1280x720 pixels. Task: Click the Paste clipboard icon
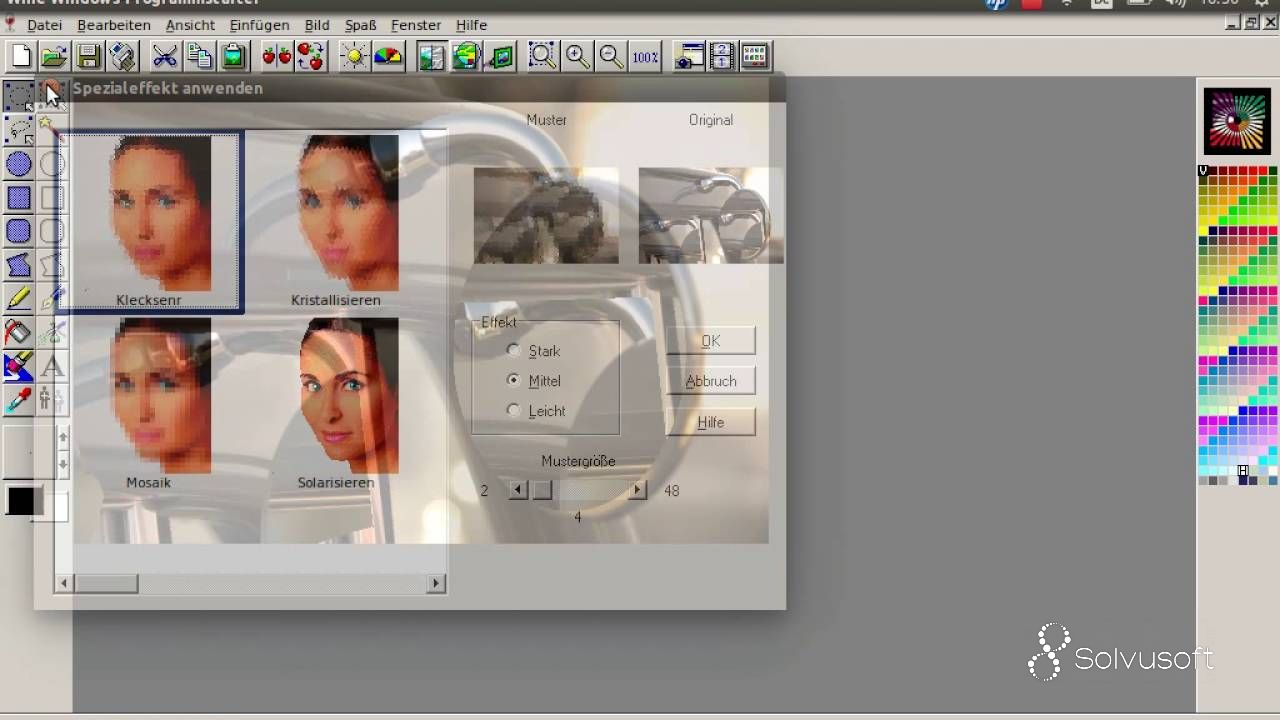tap(233, 56)
